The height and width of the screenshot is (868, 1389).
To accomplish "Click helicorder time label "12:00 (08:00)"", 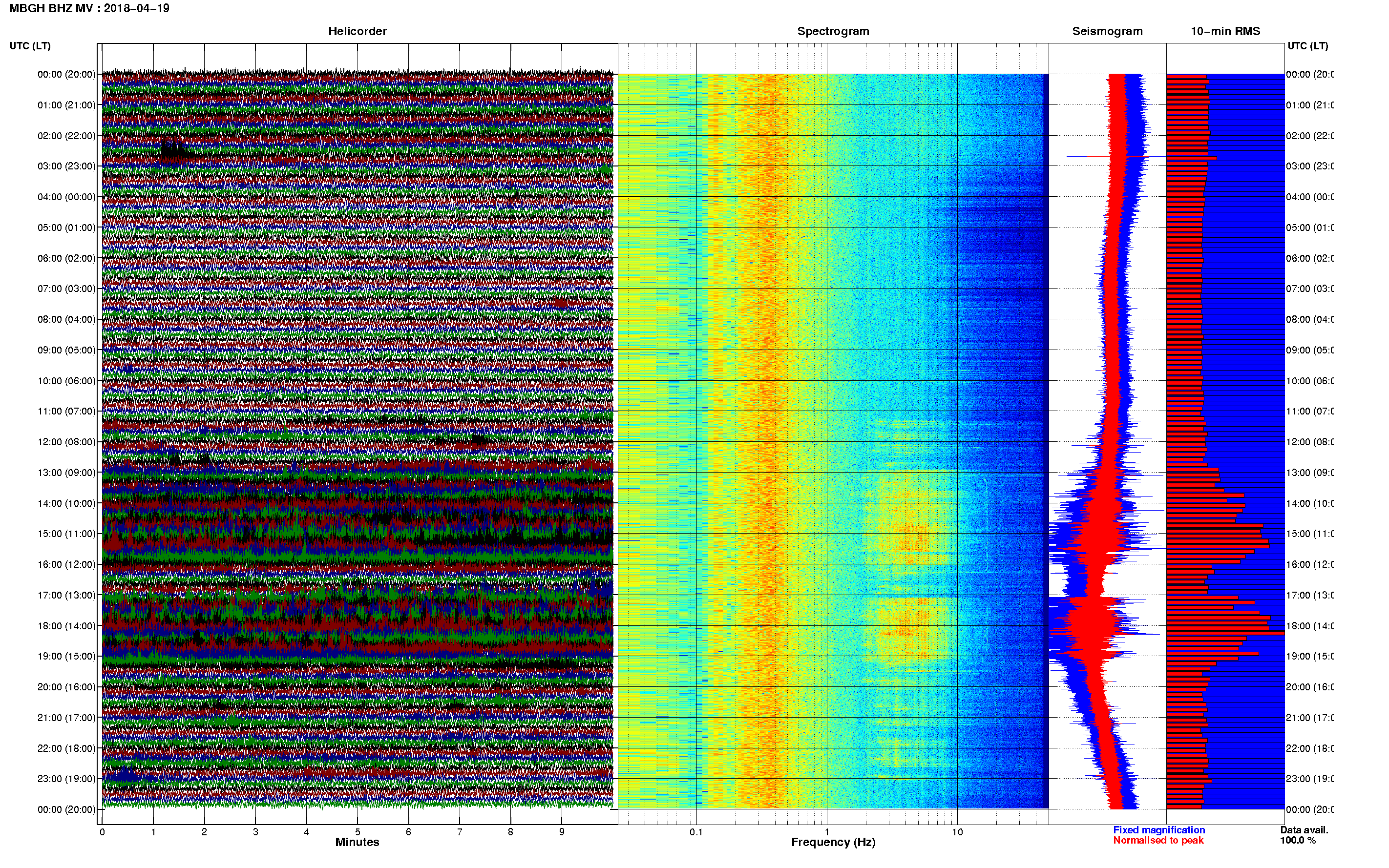I will (66, 441).
